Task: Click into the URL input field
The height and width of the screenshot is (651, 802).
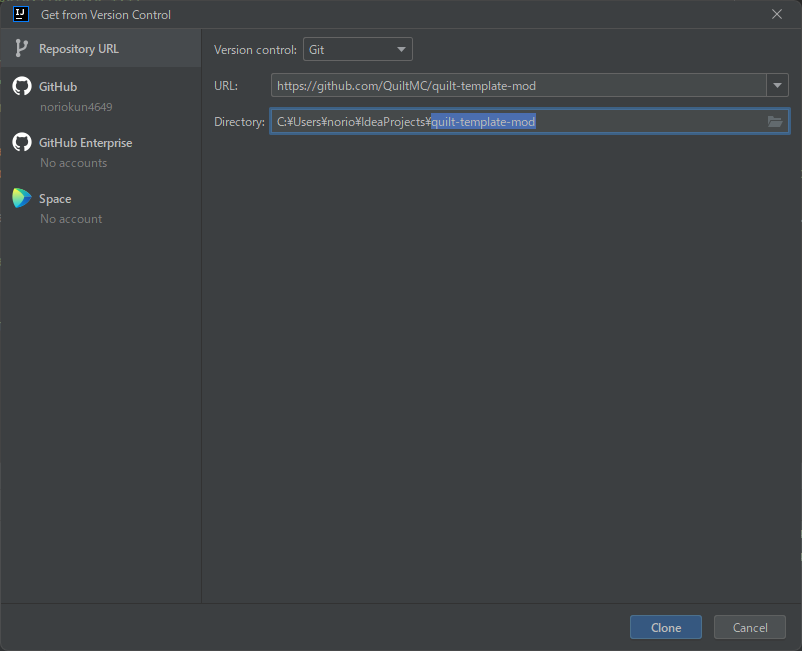Action: tap(518, 85)
